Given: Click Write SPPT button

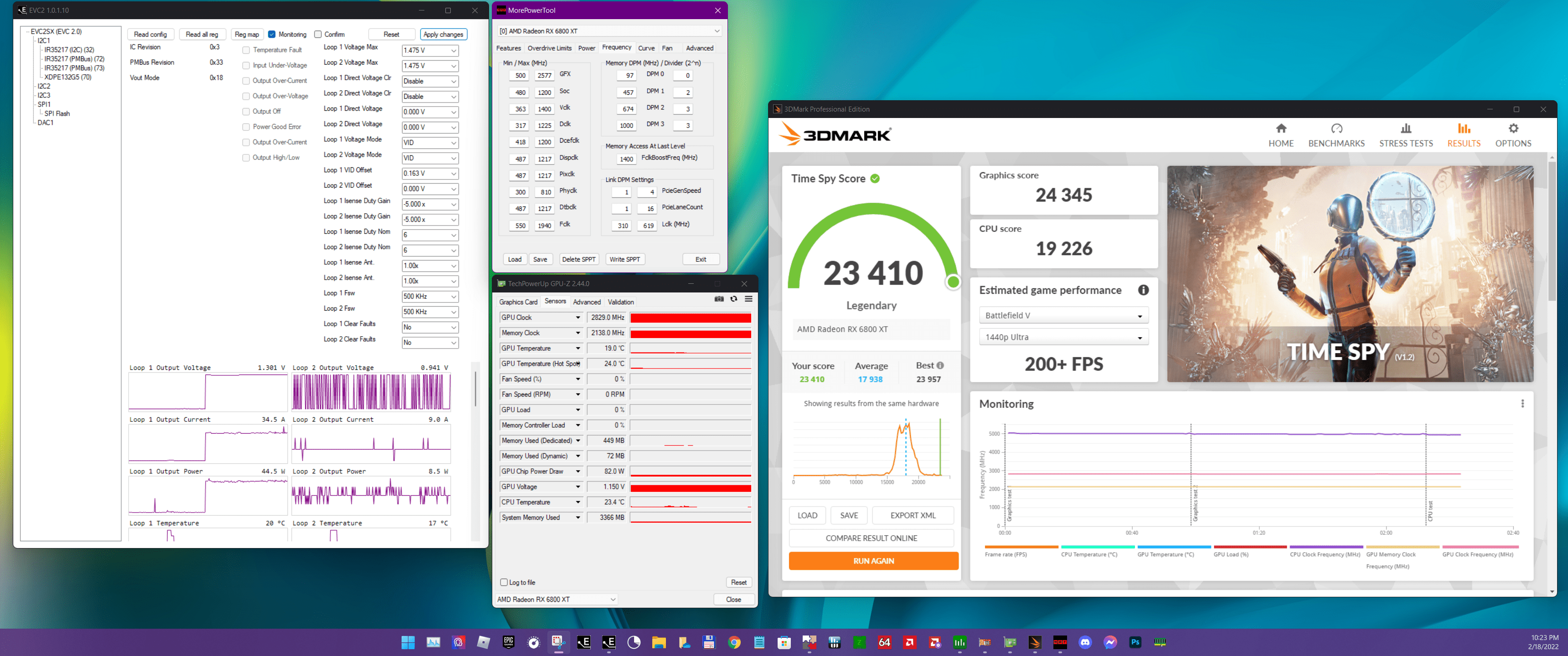Looking at the screenshot, I should pyautogui.click(x=624, y=259).
